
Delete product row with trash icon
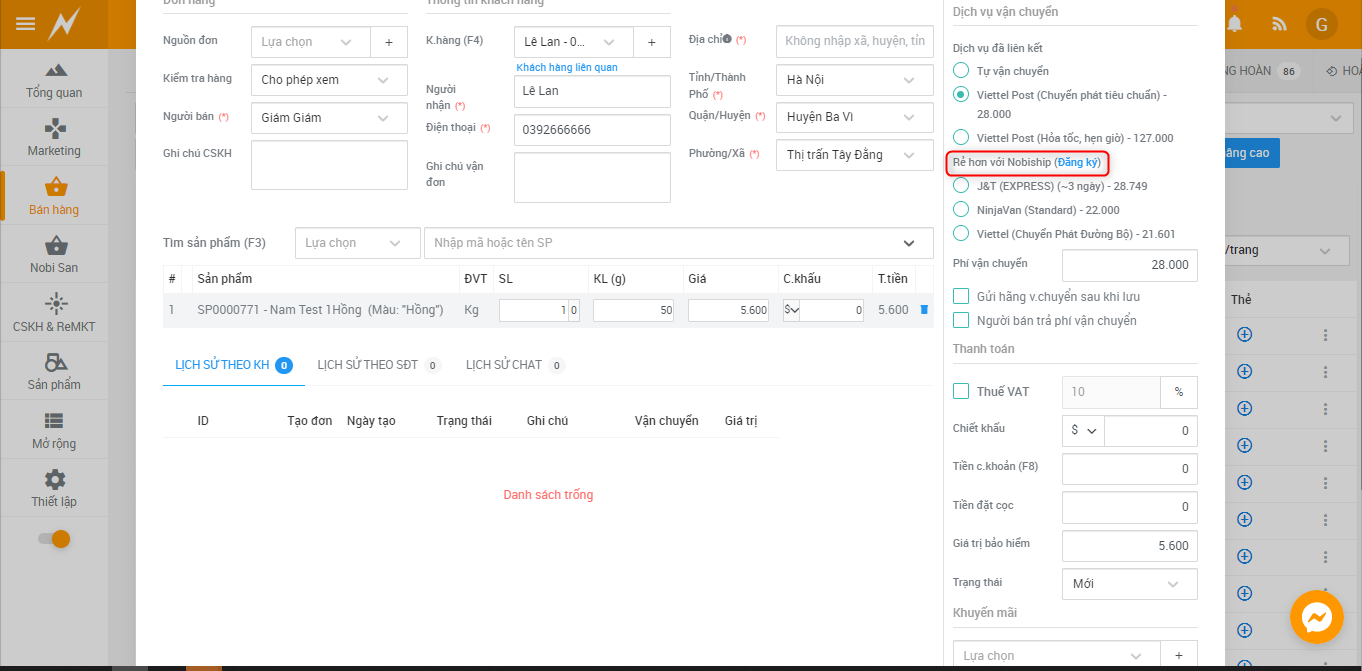tap(924, 310)
